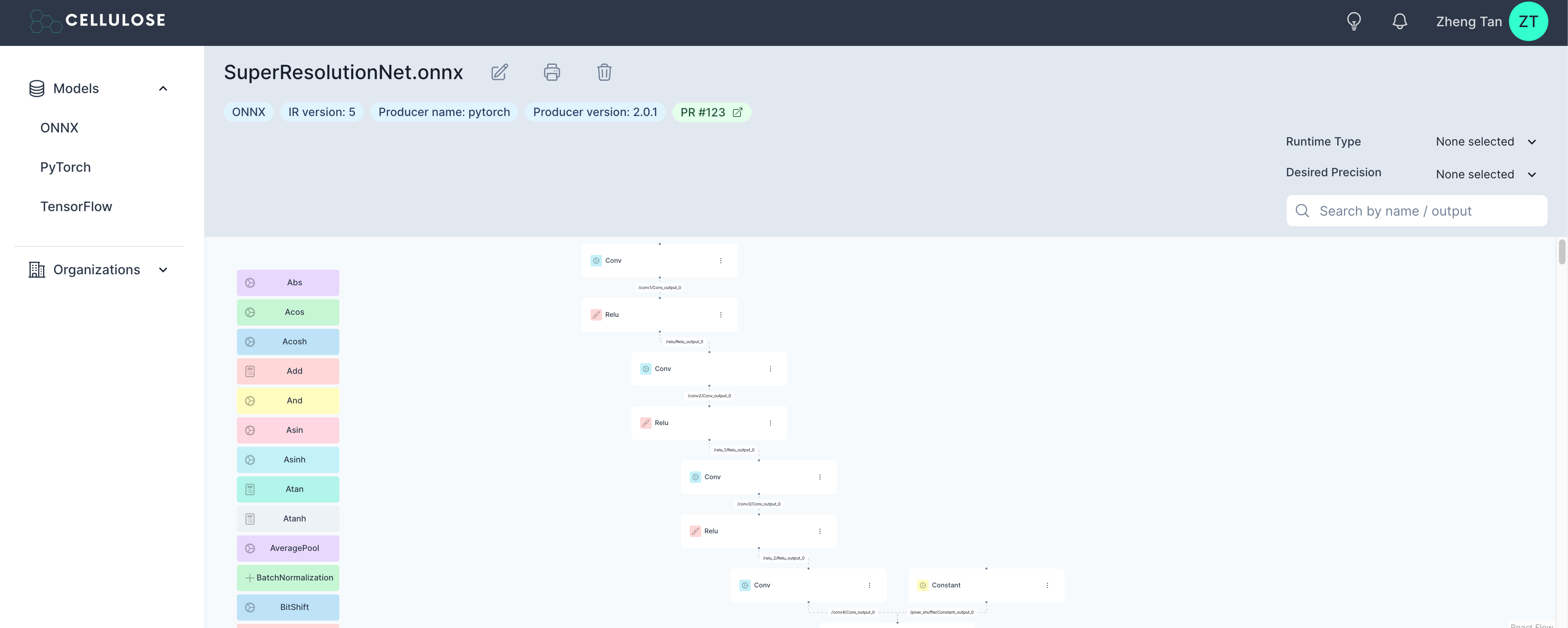Click the IR version: 5 tag

322,113
